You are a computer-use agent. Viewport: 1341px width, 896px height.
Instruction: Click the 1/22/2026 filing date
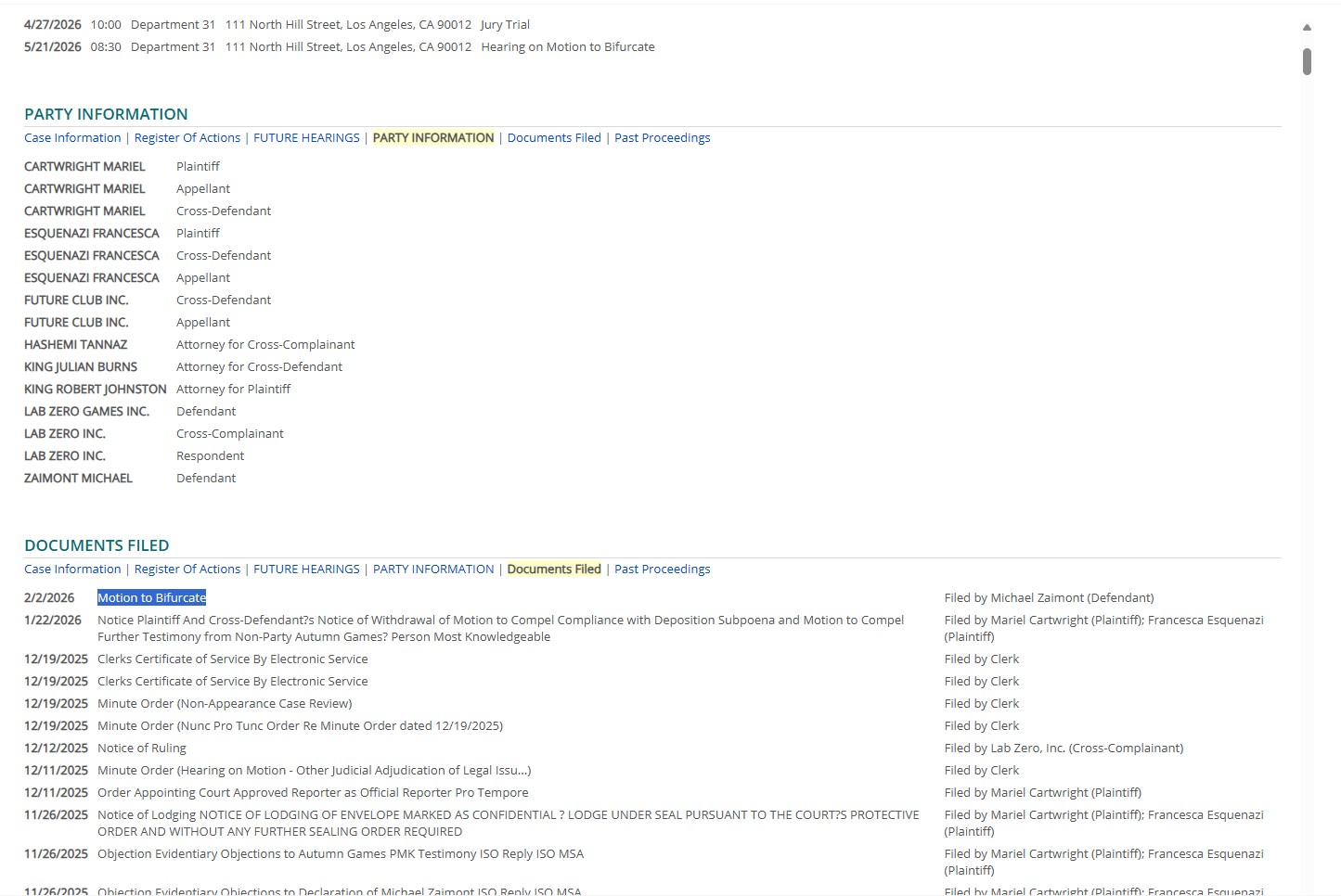coord(53,621)
